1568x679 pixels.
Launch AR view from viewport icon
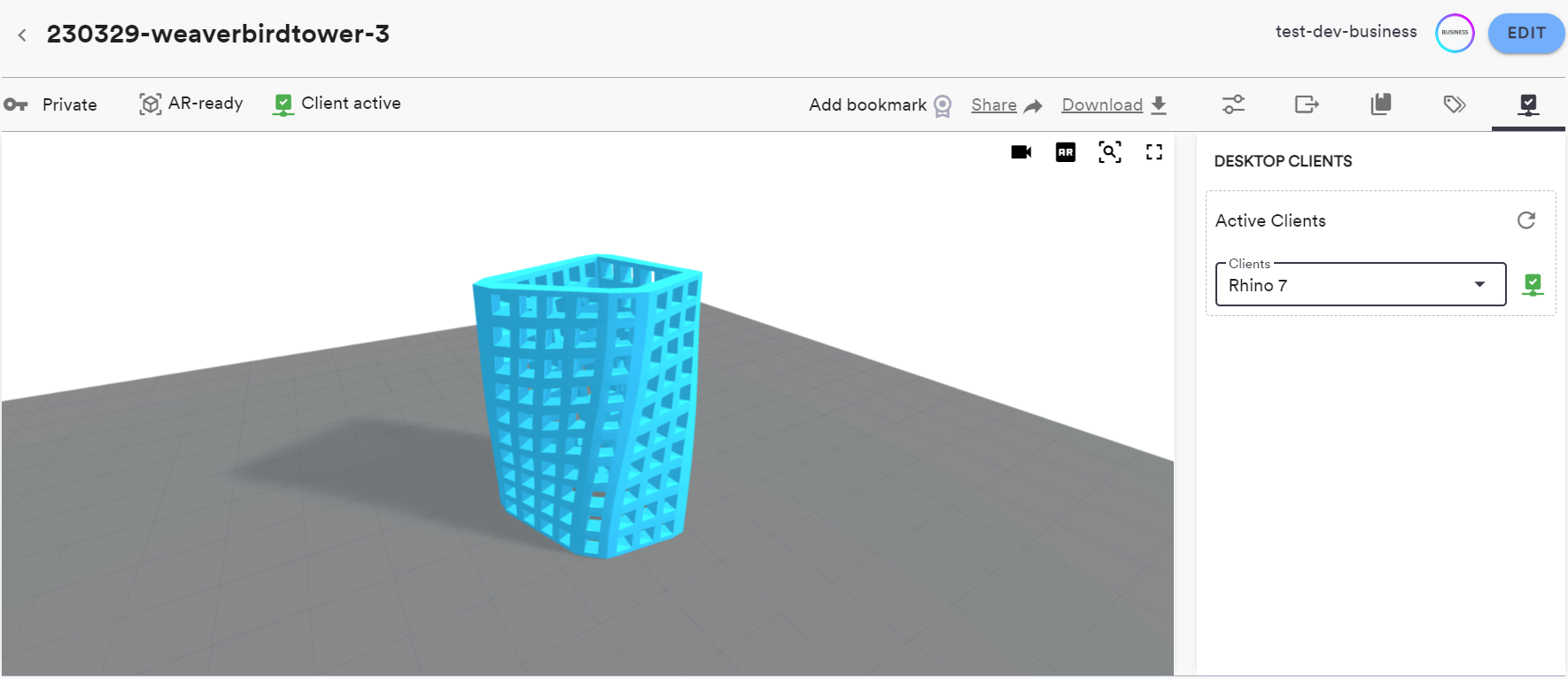[x=1066, y=152]
